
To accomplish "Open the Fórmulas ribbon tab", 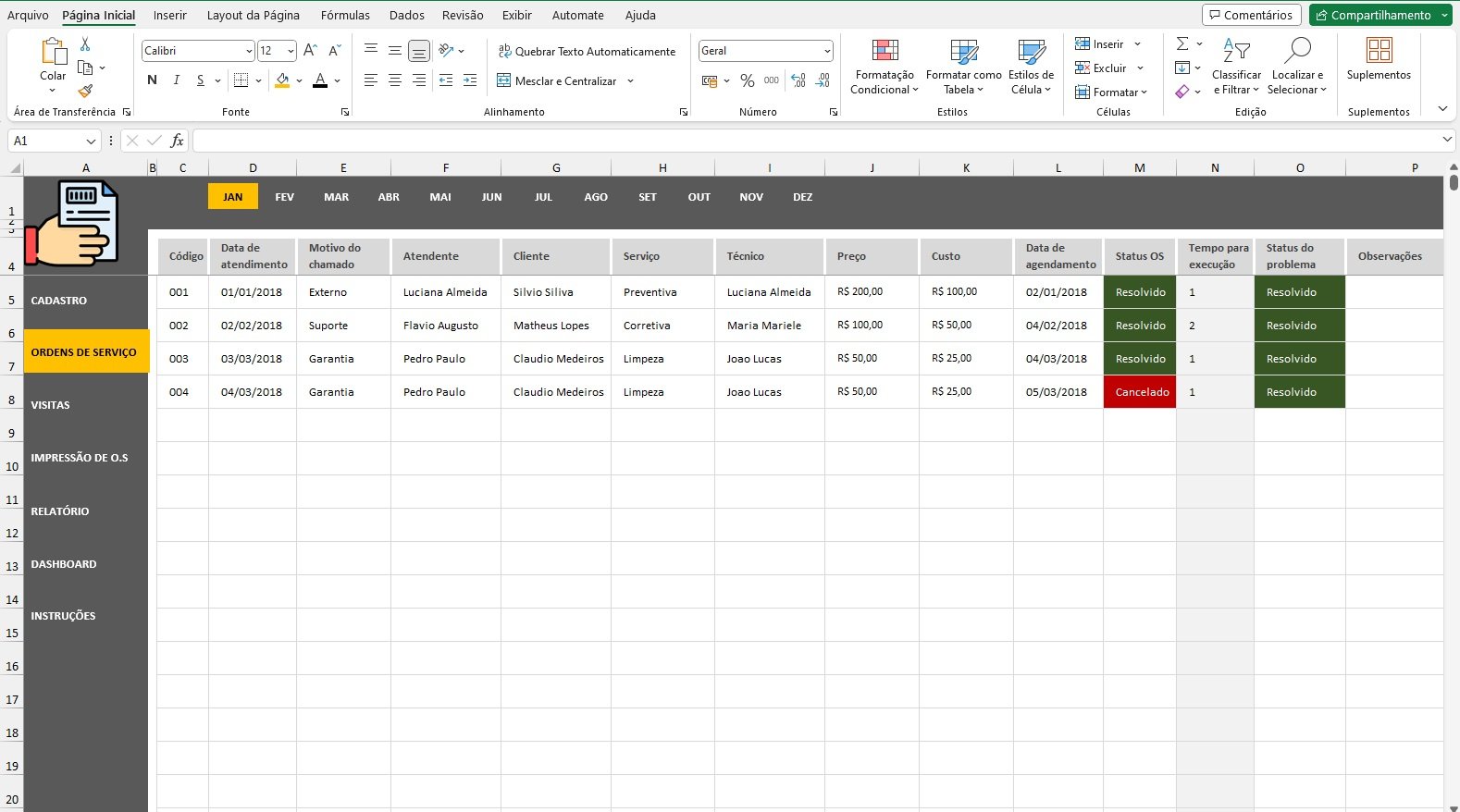I will (345, 15).
